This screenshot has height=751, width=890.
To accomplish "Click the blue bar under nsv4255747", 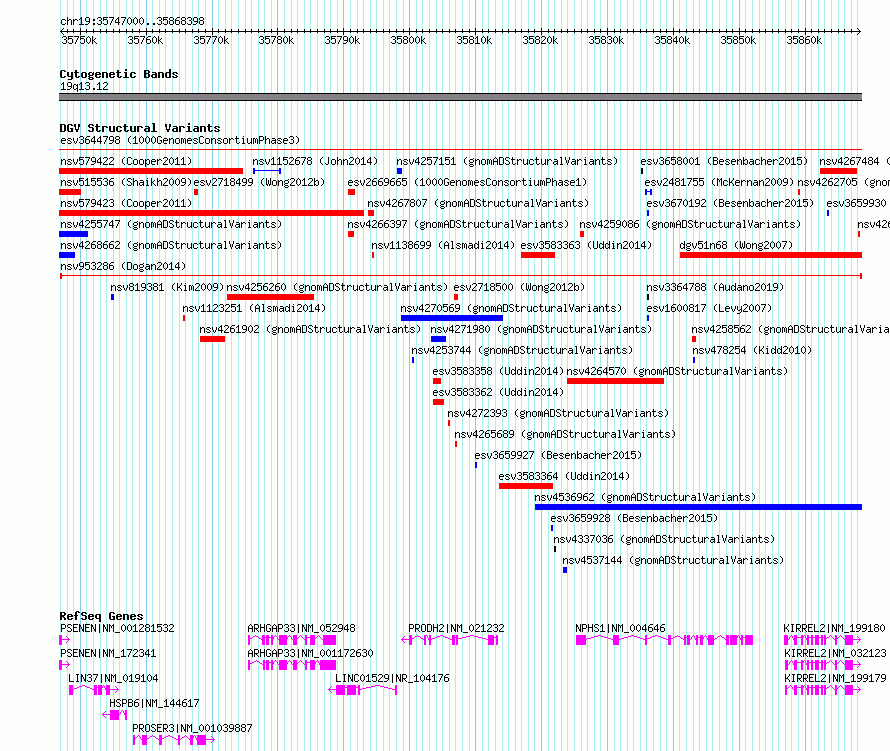I will tap(73, 234).
